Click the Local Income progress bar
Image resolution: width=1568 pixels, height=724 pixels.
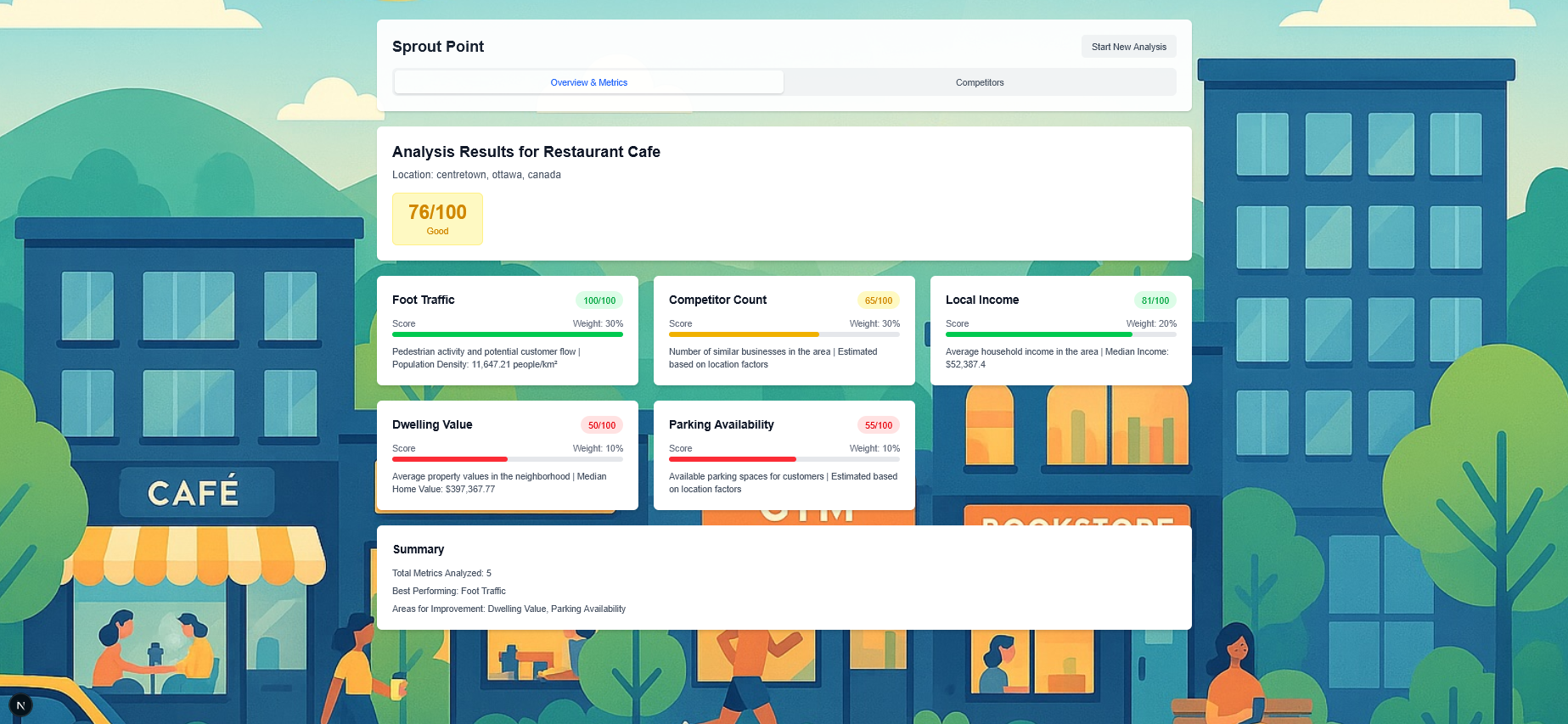click(1061, 334)
